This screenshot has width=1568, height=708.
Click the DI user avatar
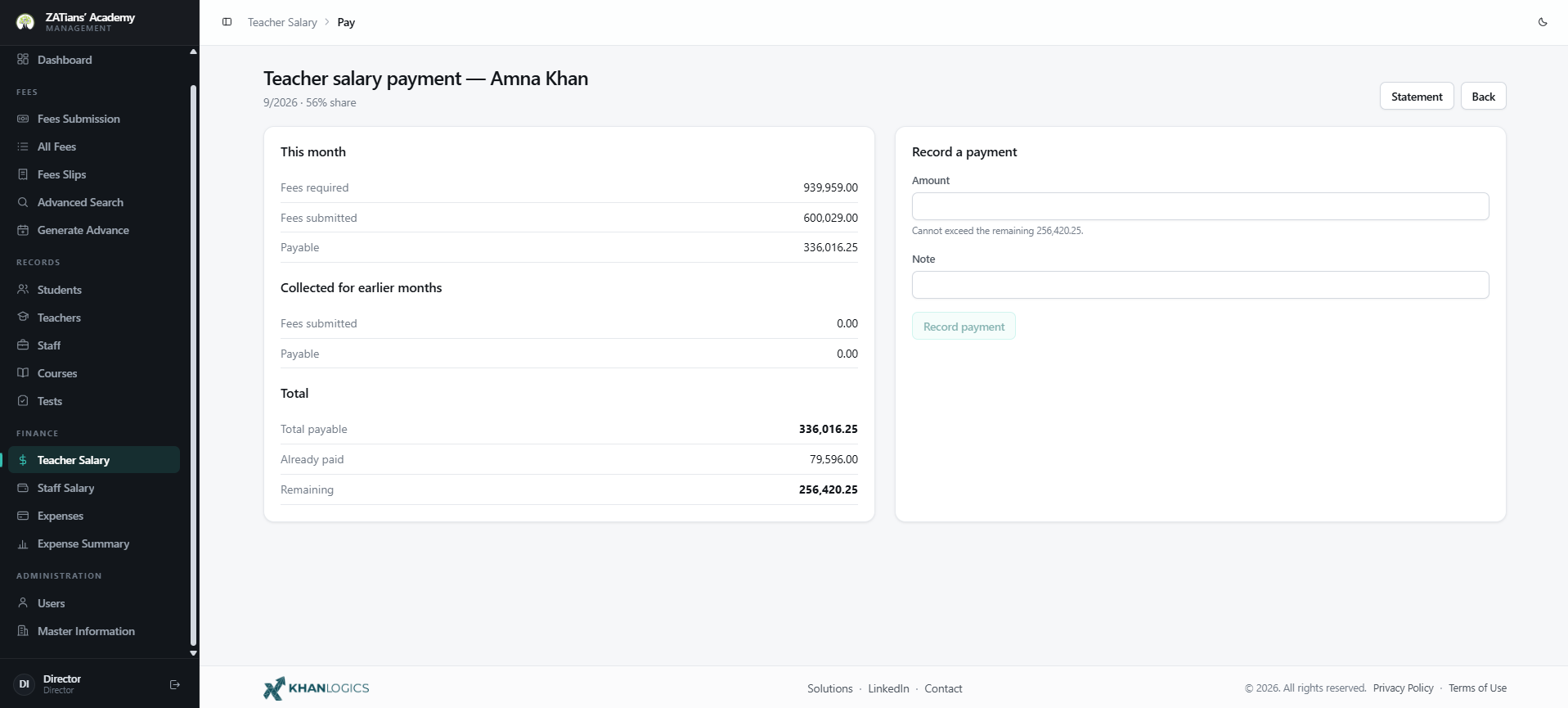pos(24,684)
